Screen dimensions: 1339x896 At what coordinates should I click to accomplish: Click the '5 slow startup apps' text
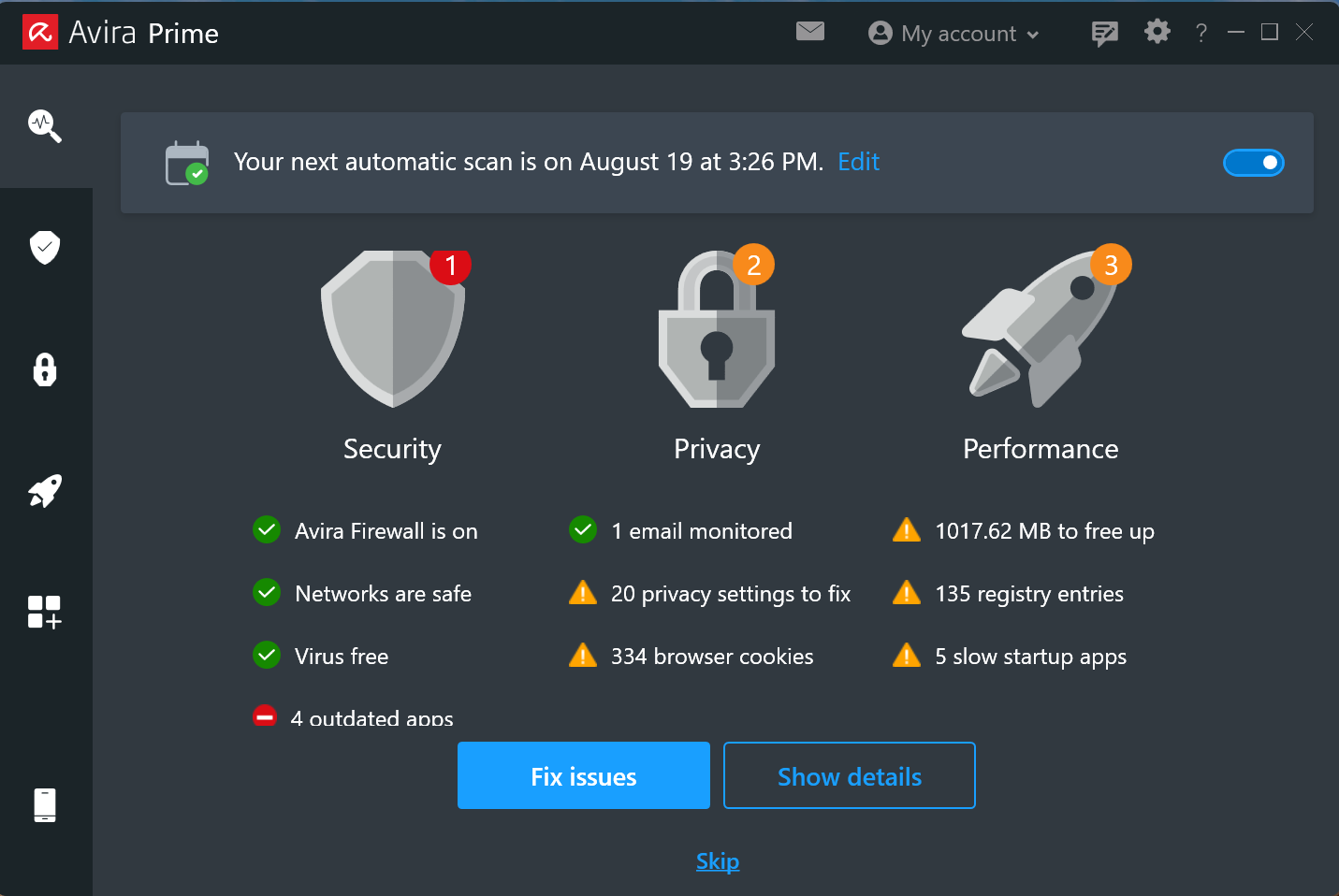[1030, 657]
